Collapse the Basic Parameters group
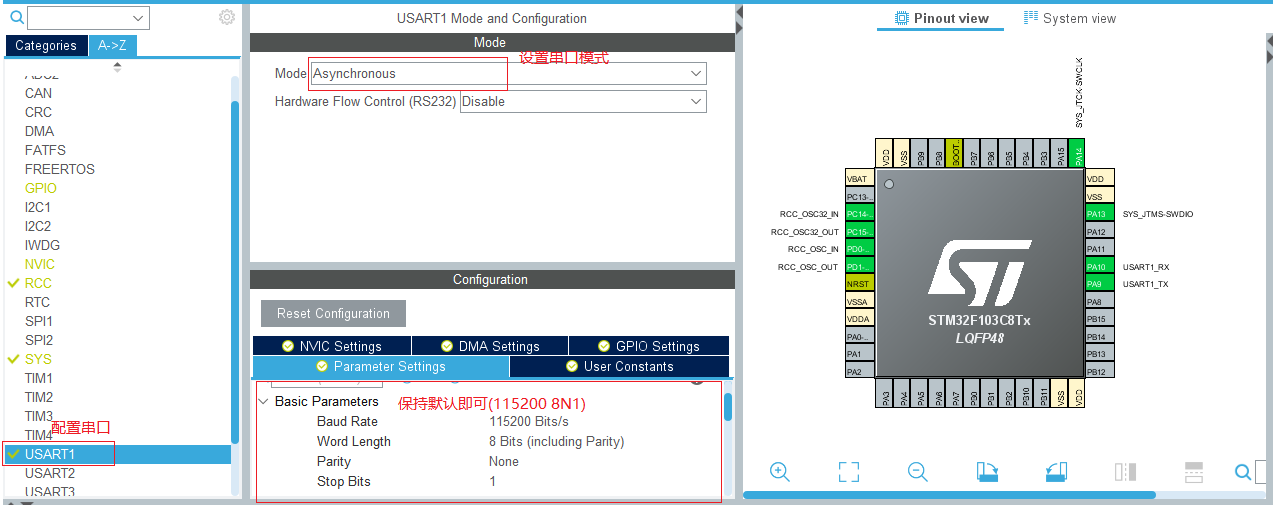This screenshot has height=505, width=1273. coord(264,401)
